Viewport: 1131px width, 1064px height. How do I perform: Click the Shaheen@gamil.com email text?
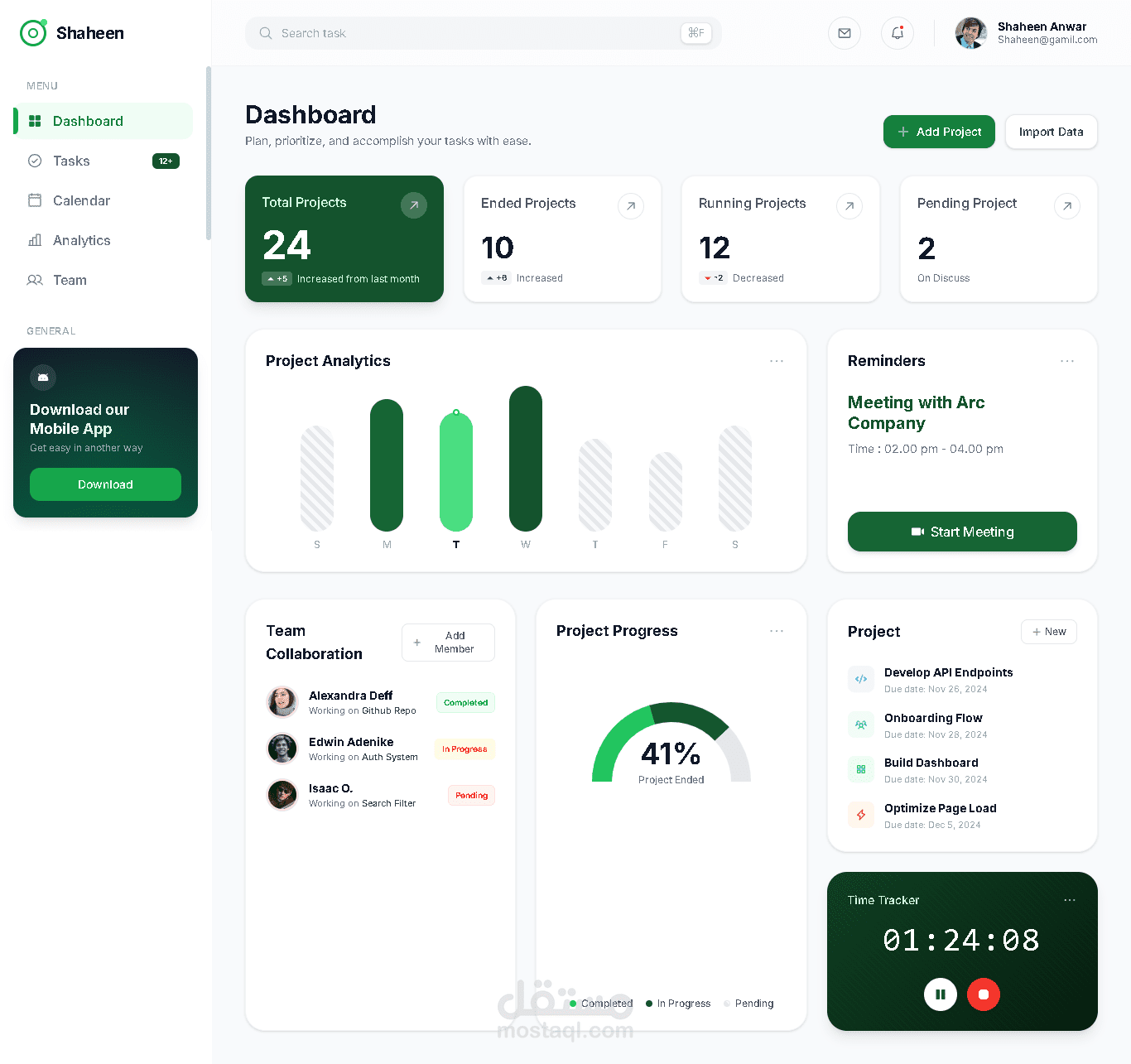[x=1047, y=40]
